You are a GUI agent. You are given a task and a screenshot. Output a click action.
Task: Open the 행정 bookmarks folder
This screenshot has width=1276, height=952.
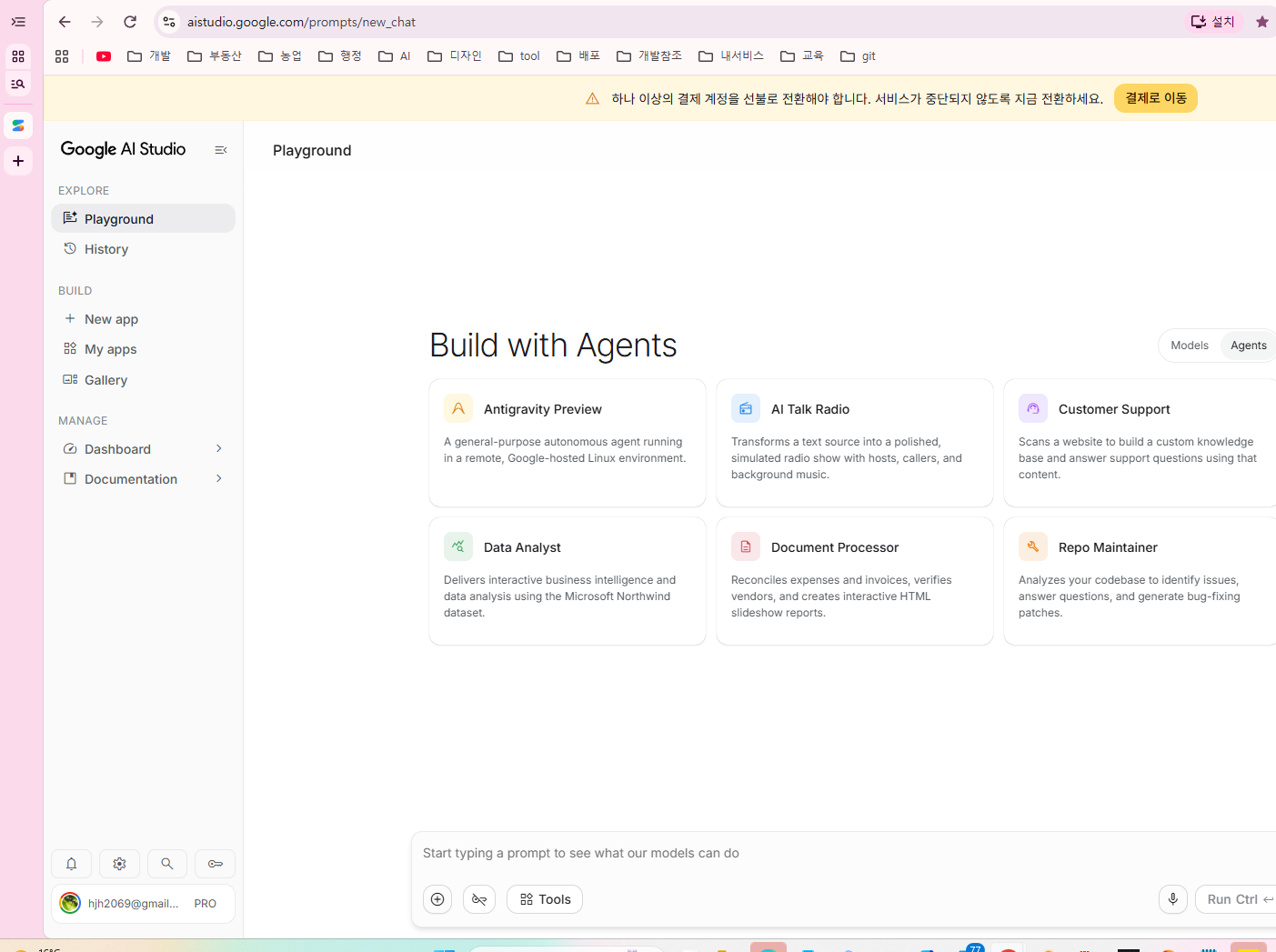click(340, 56)
